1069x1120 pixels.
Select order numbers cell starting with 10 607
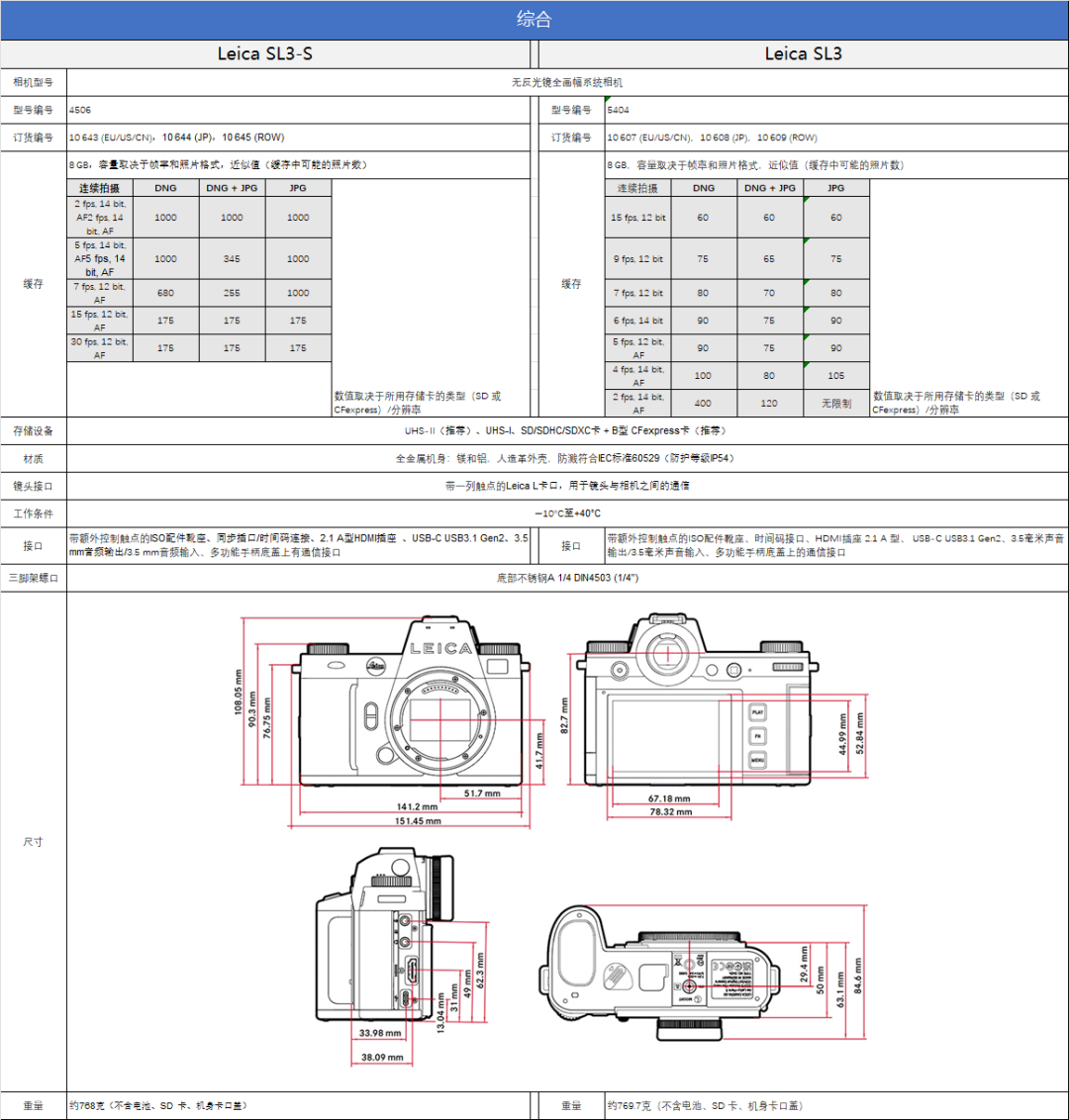tap(836, 138)
